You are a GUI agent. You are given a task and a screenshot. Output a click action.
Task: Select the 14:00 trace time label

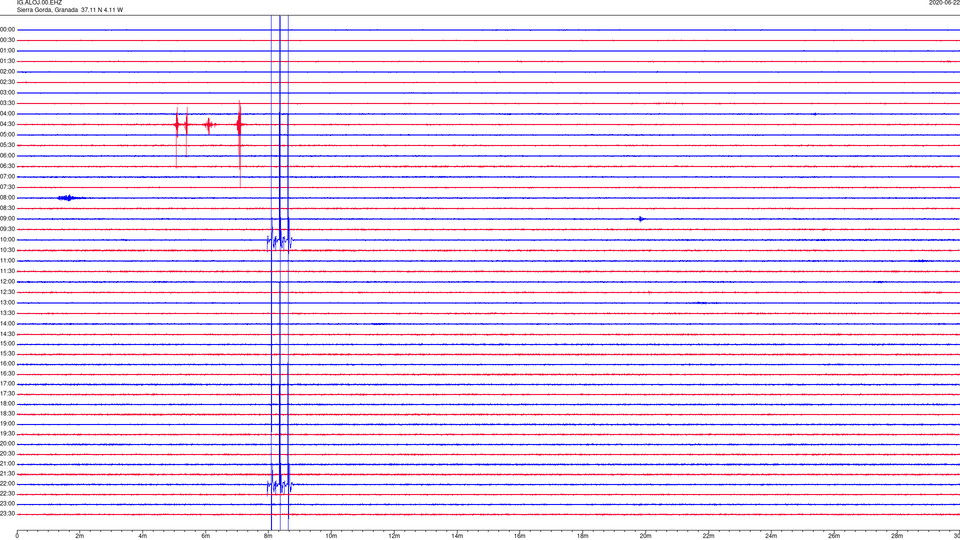(8, 324)
